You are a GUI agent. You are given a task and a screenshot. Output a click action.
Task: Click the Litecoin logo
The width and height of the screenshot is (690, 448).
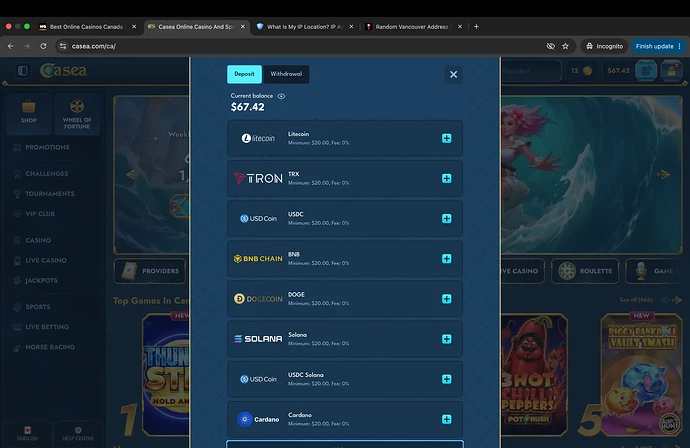[258, 138]
